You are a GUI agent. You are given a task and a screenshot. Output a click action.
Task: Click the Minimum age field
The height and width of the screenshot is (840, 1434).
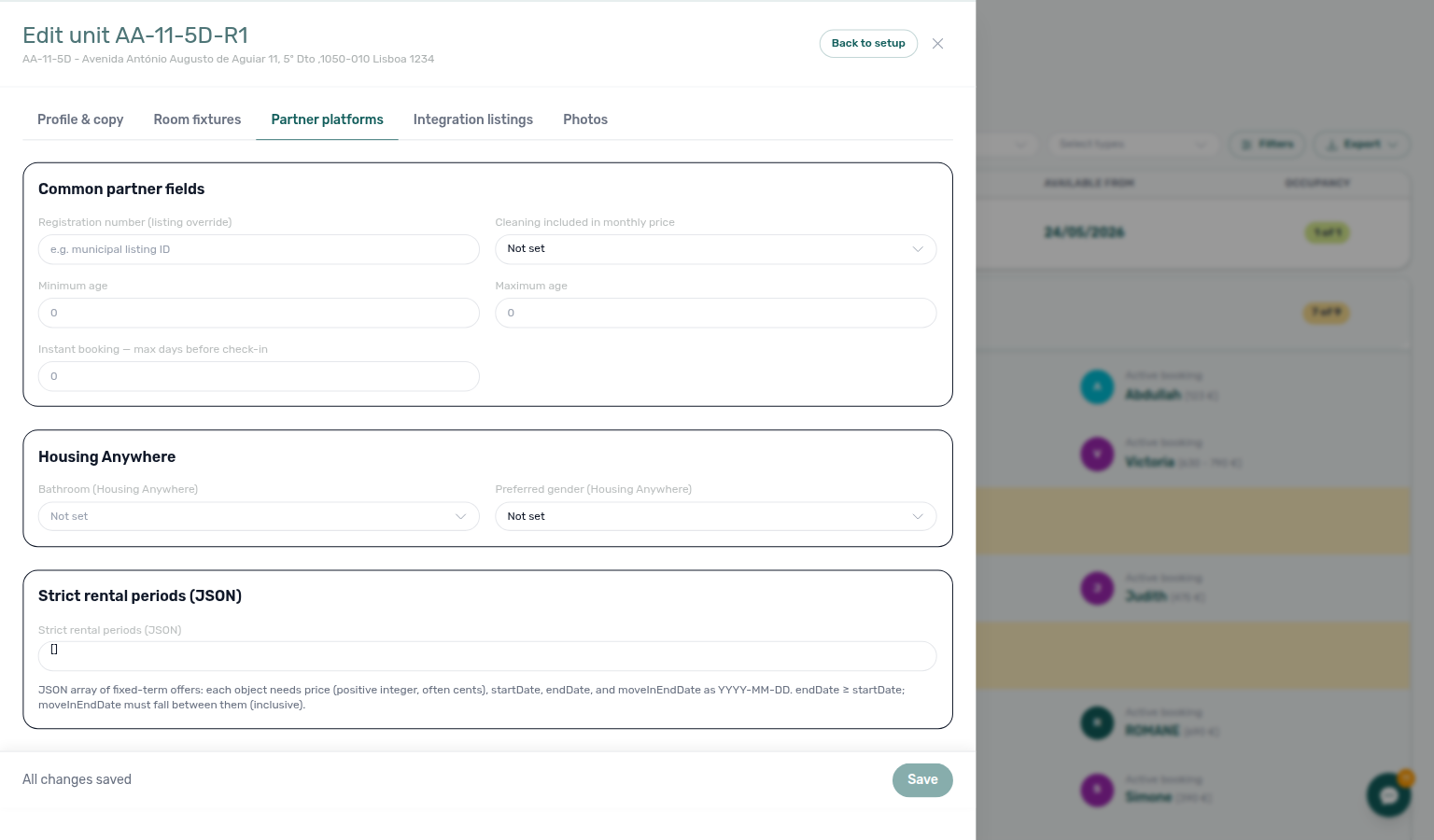click(259, 313)
